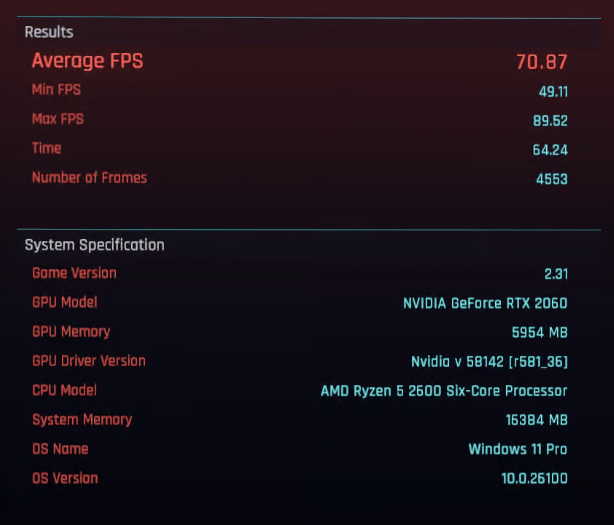Select the 4553 number of frames value

(551, 179)
